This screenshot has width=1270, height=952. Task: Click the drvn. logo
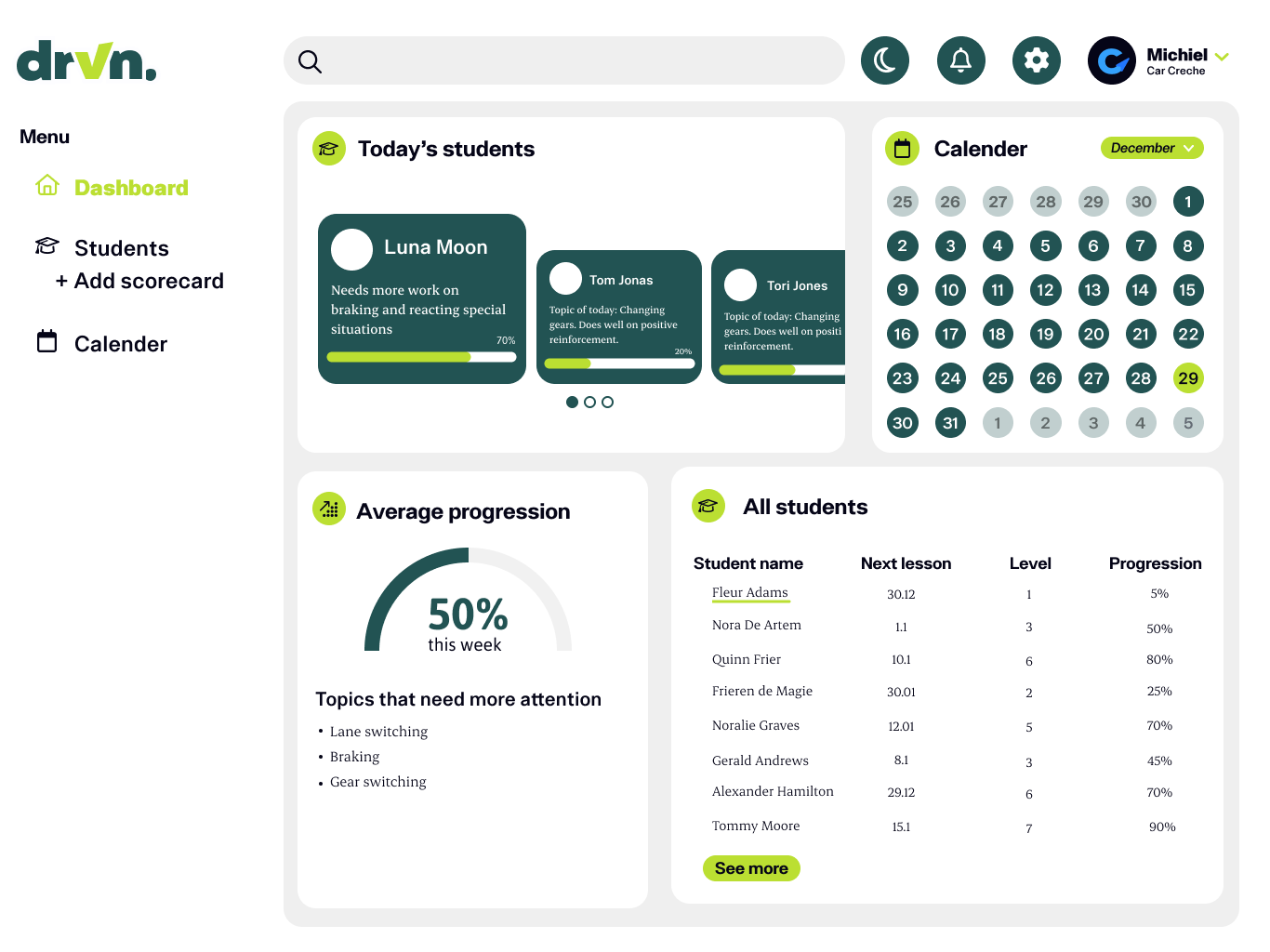[x=86, y=61]
